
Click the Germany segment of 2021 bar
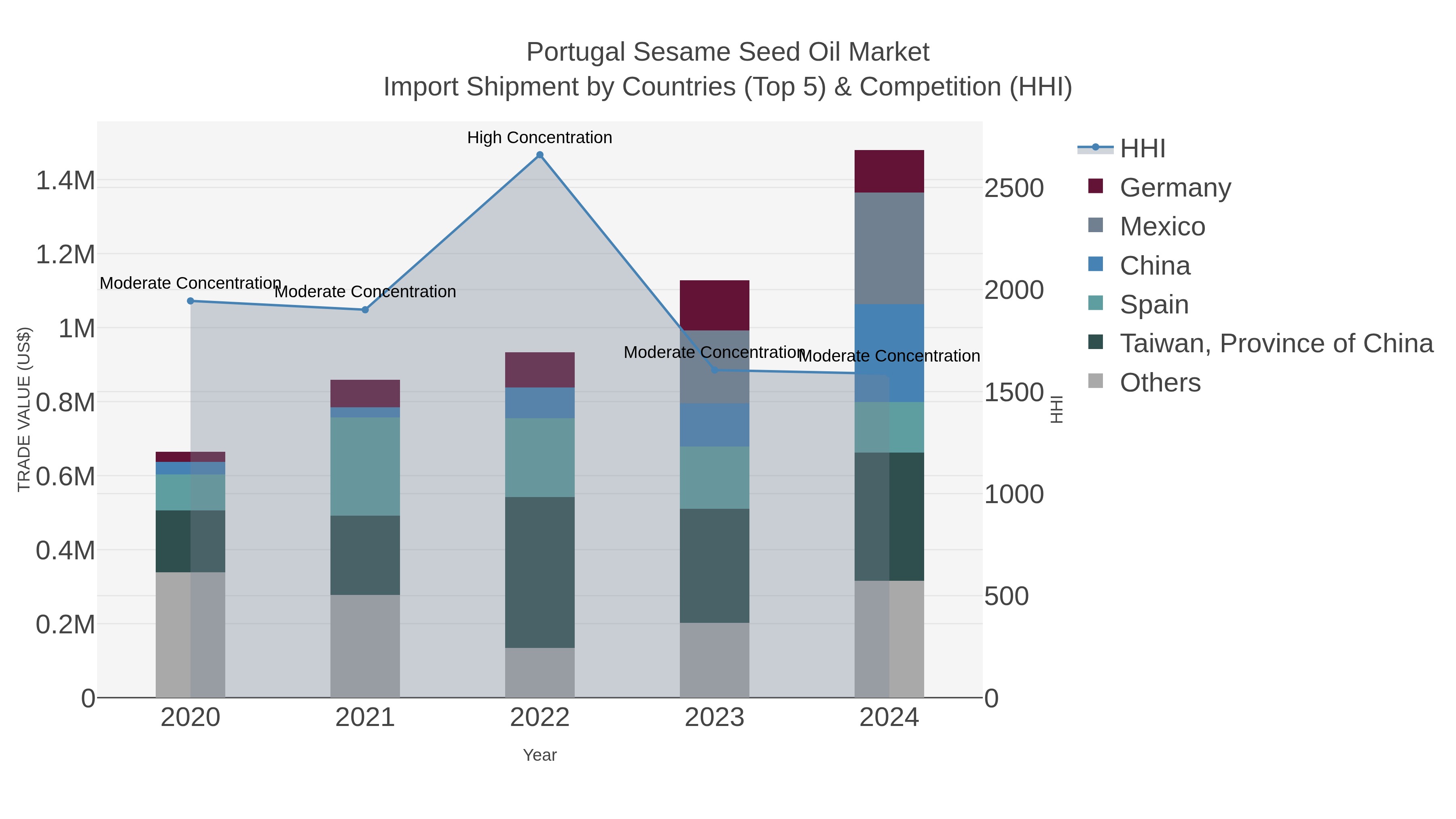tap(365, 394)
